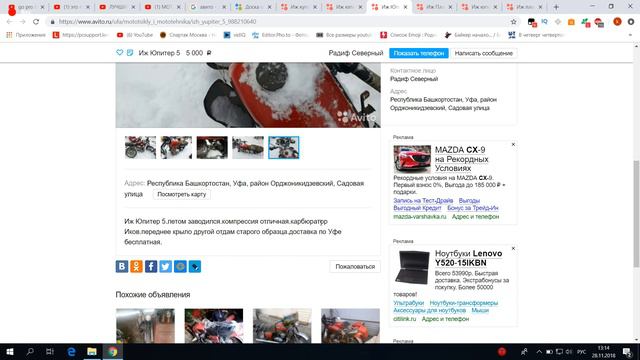Select the fourth motorcycle photo thumbnail
The image size is (640, 360).
[248, 147]
